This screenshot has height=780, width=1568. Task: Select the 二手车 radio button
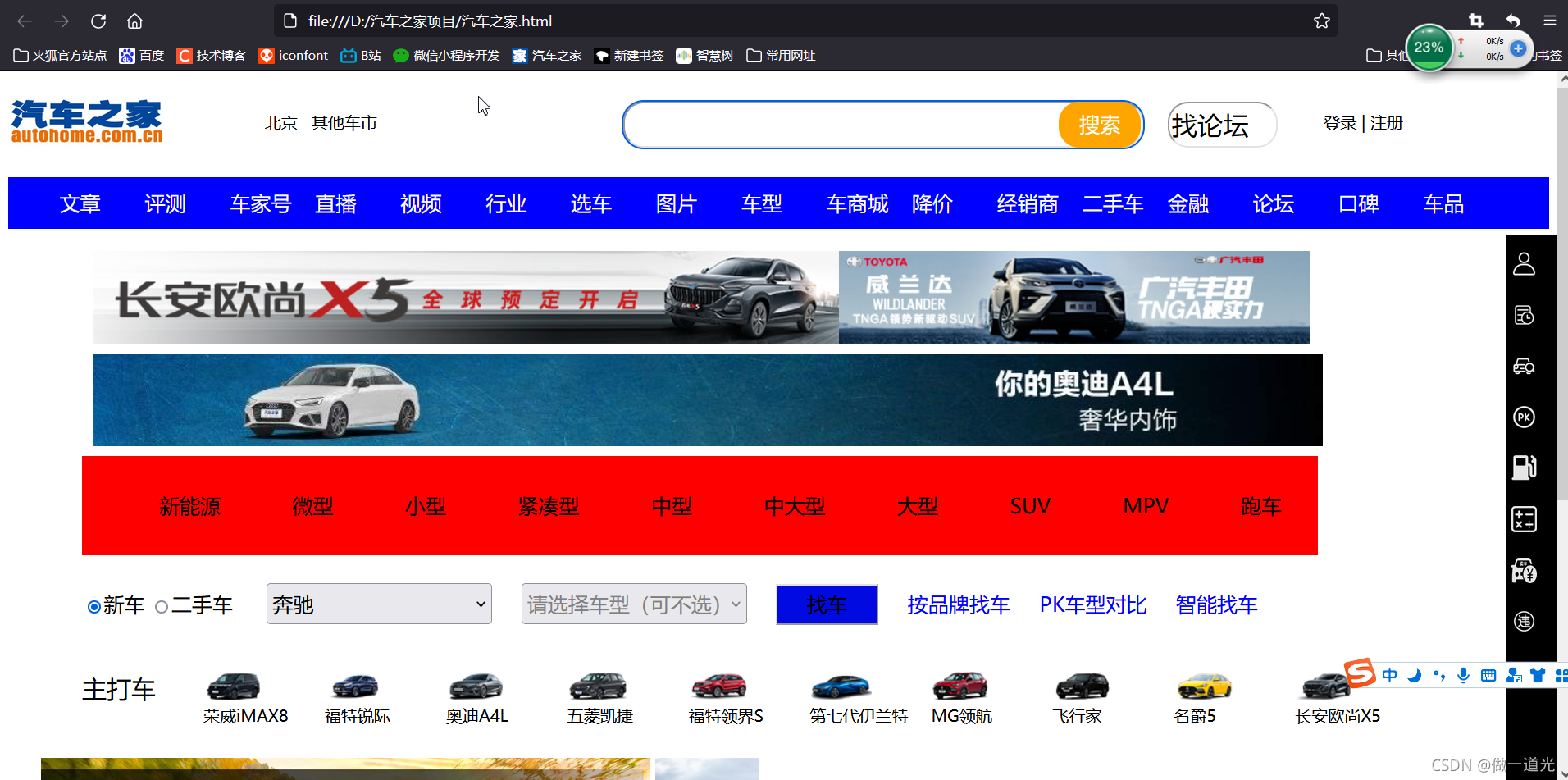point(162,607)
